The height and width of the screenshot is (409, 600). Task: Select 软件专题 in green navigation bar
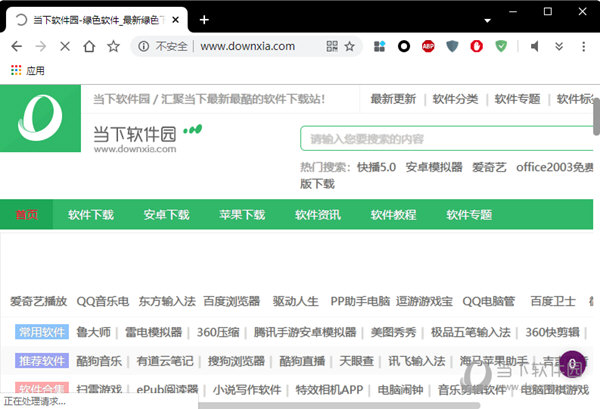[469, 214]
